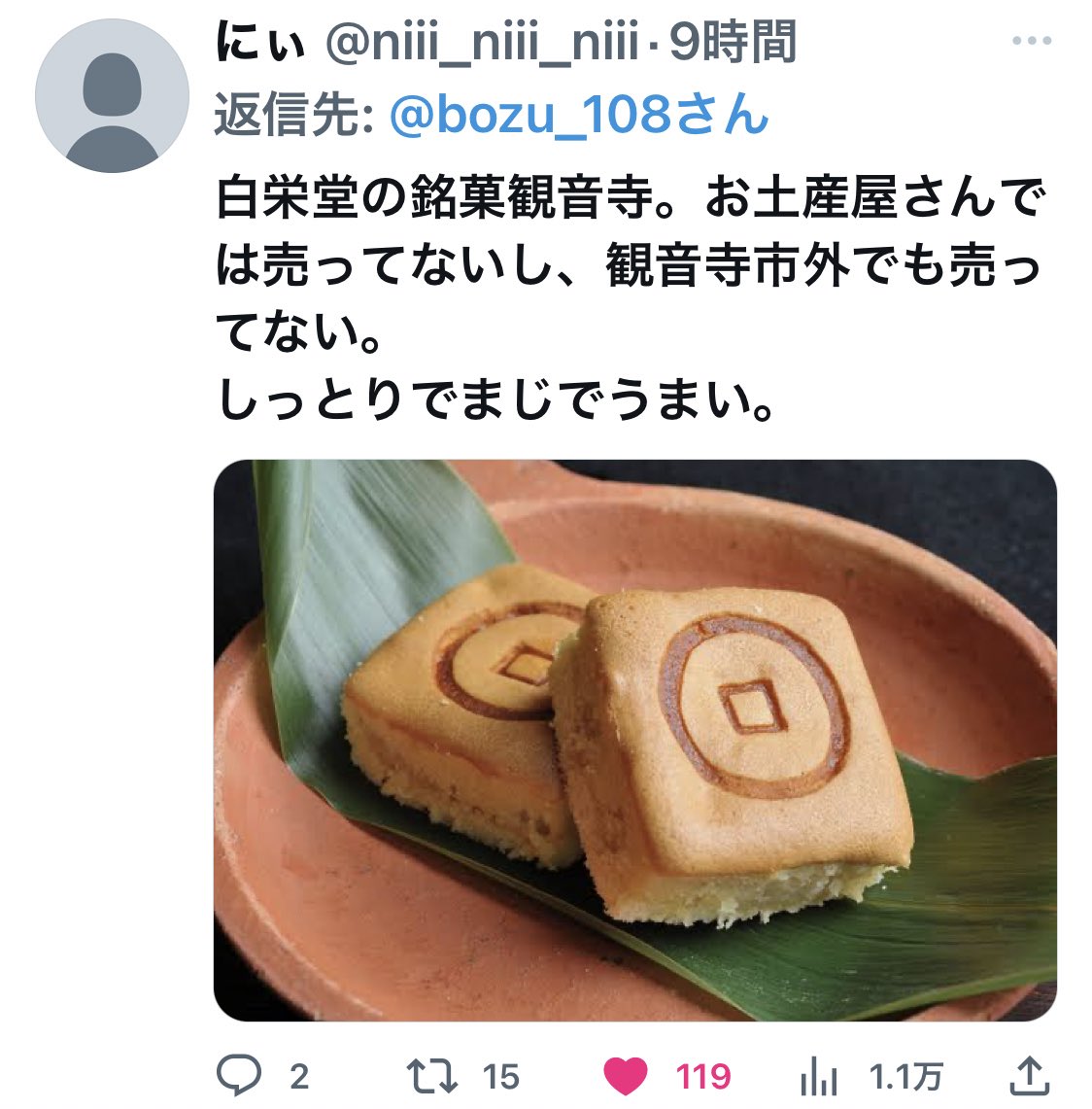Open the @bozu_108 reply-to mention link
Screen dimensions: 1092x1109
(579, 115)
